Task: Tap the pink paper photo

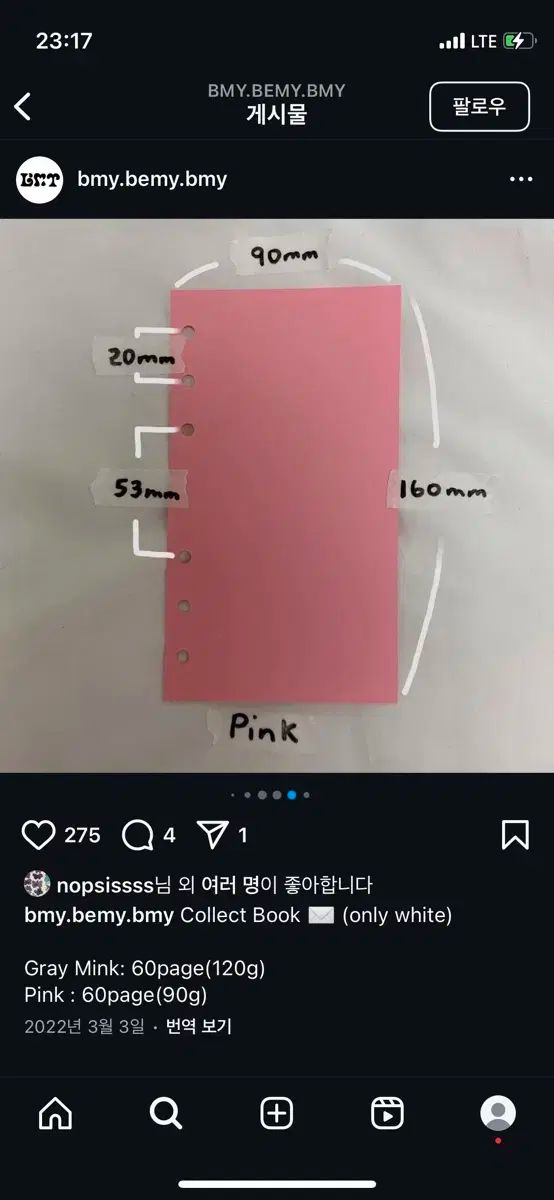Action: (277, 495)
